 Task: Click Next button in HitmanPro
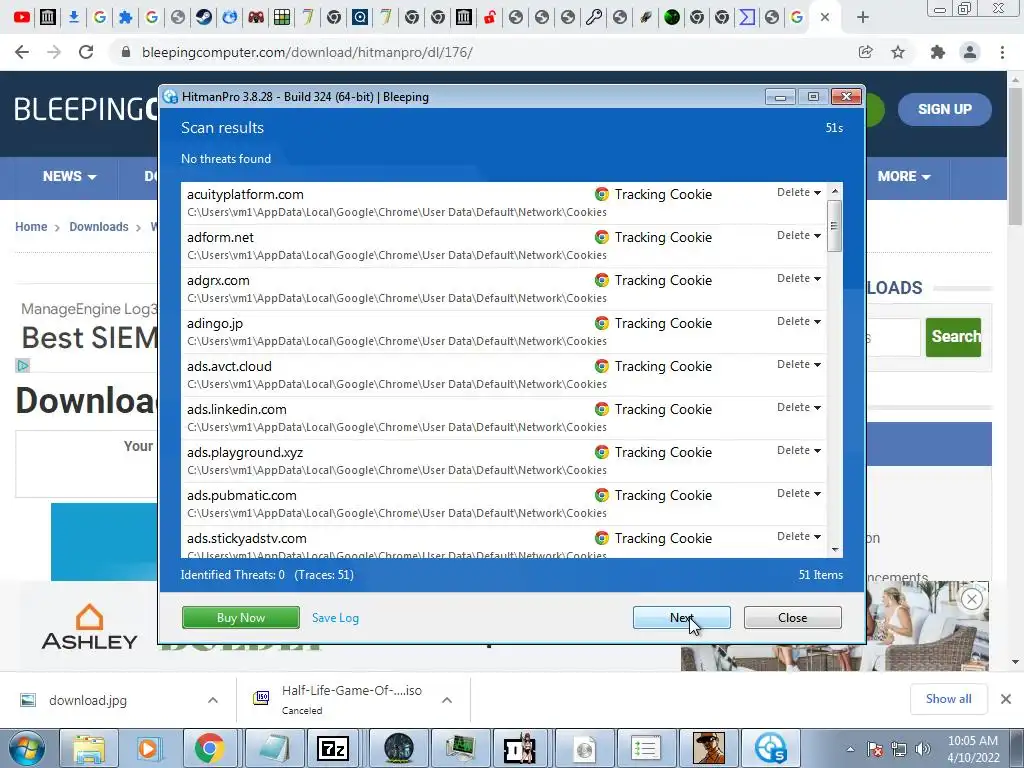682,618
